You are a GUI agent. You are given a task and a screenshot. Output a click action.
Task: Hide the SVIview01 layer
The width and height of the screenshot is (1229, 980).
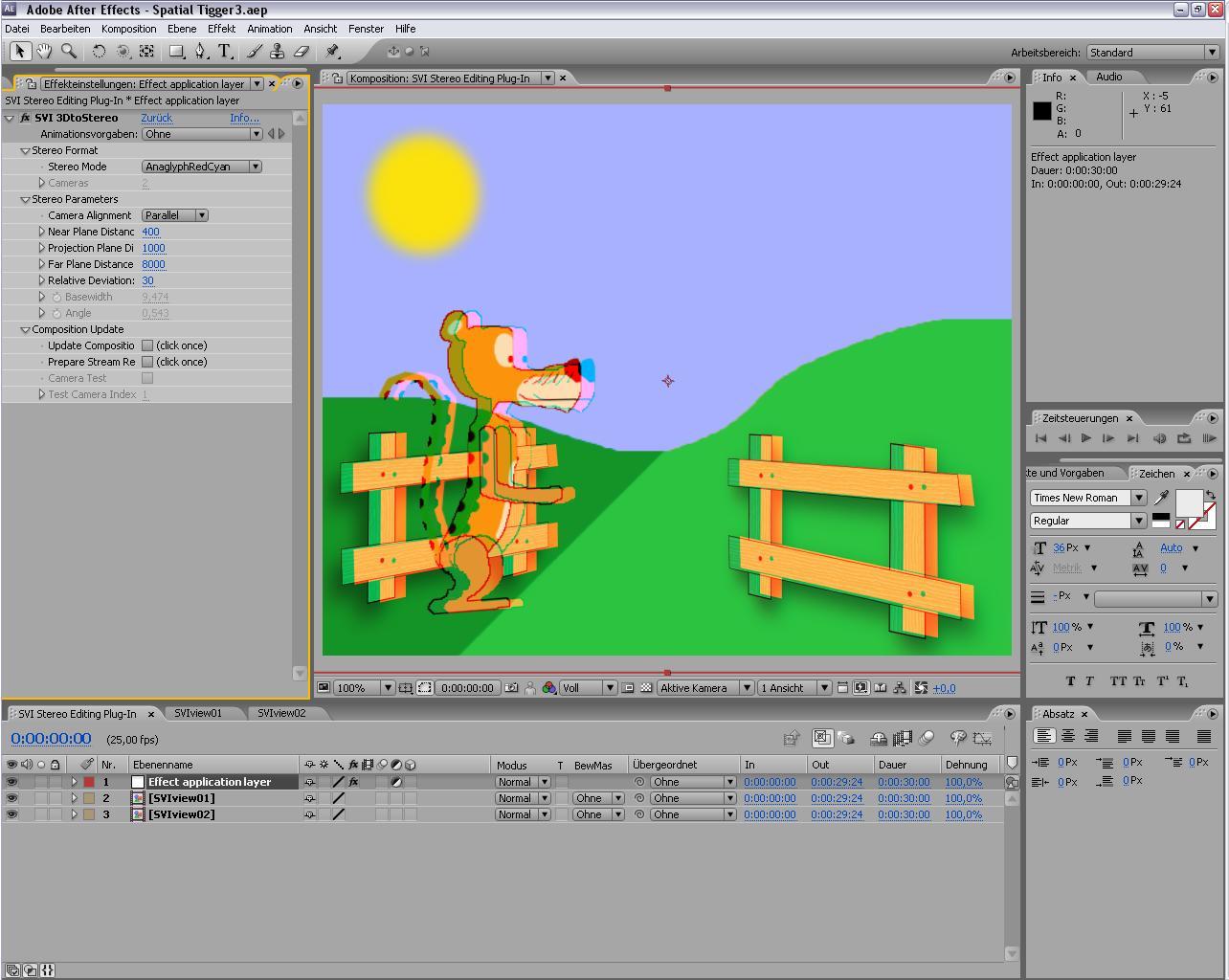coord(11,797)
